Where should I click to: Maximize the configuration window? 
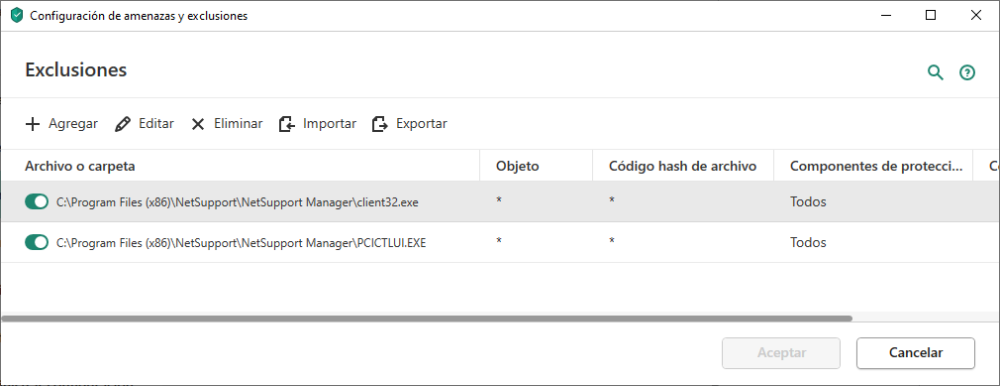click(x=930, y=16)
